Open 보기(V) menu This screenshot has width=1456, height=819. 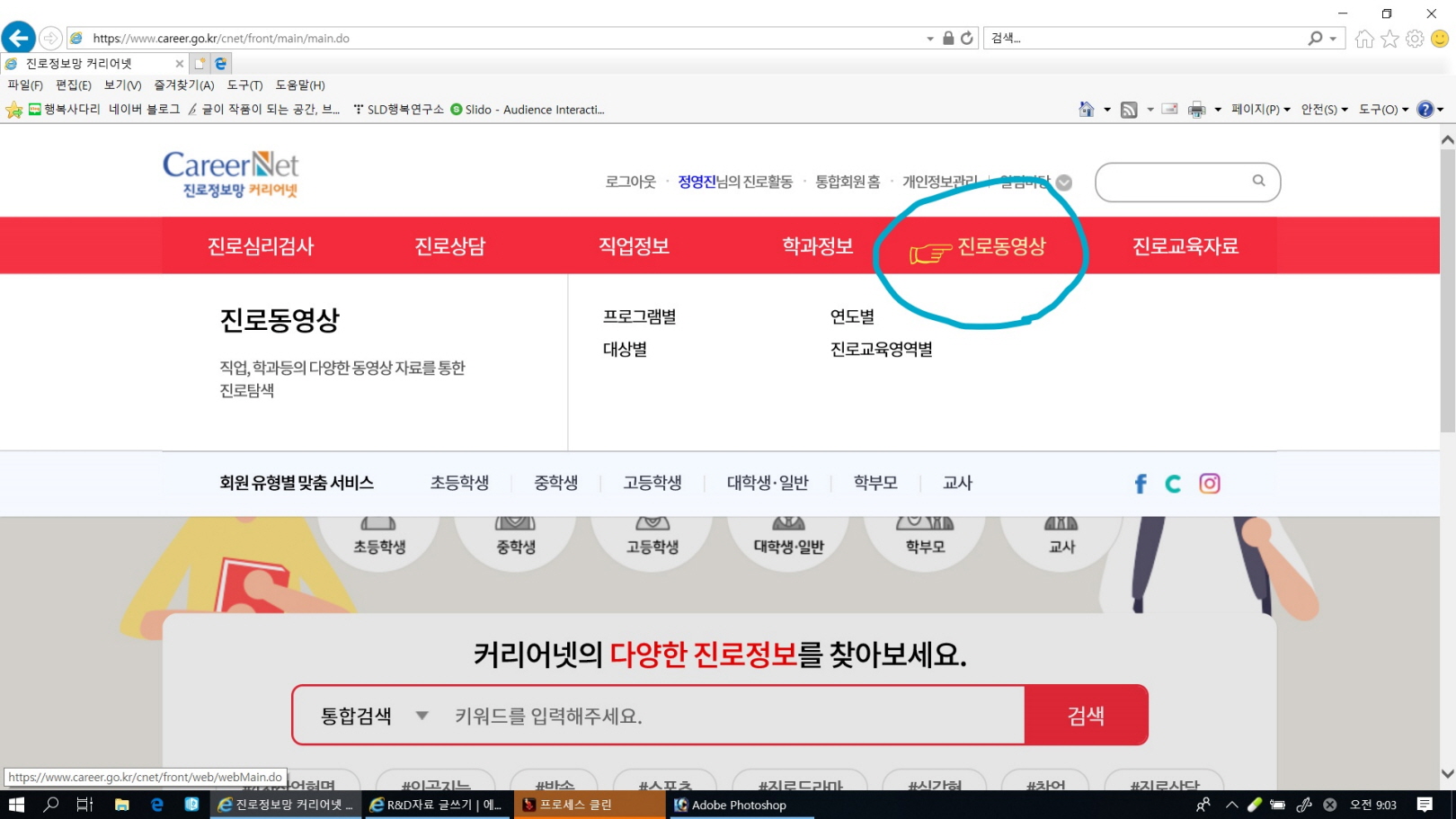click(122, 85)
